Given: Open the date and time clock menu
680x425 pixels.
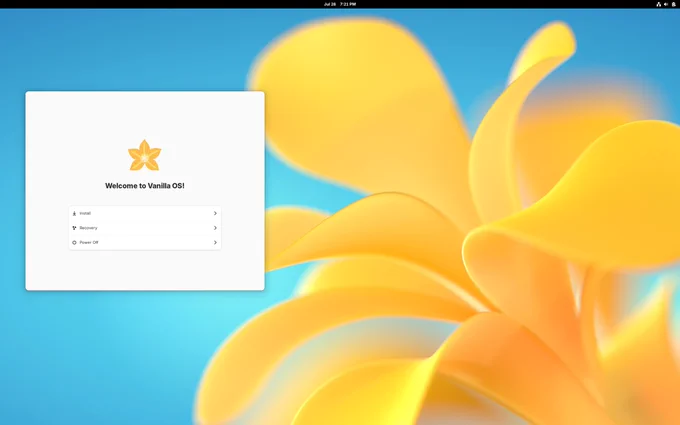Looking at the screenshot, I should click(340, 4).
